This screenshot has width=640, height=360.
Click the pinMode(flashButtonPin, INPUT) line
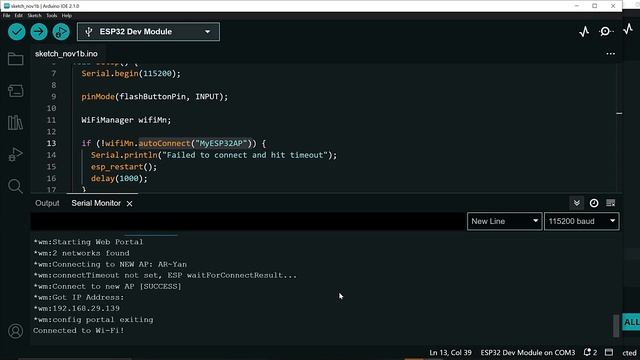click(155, 97)
